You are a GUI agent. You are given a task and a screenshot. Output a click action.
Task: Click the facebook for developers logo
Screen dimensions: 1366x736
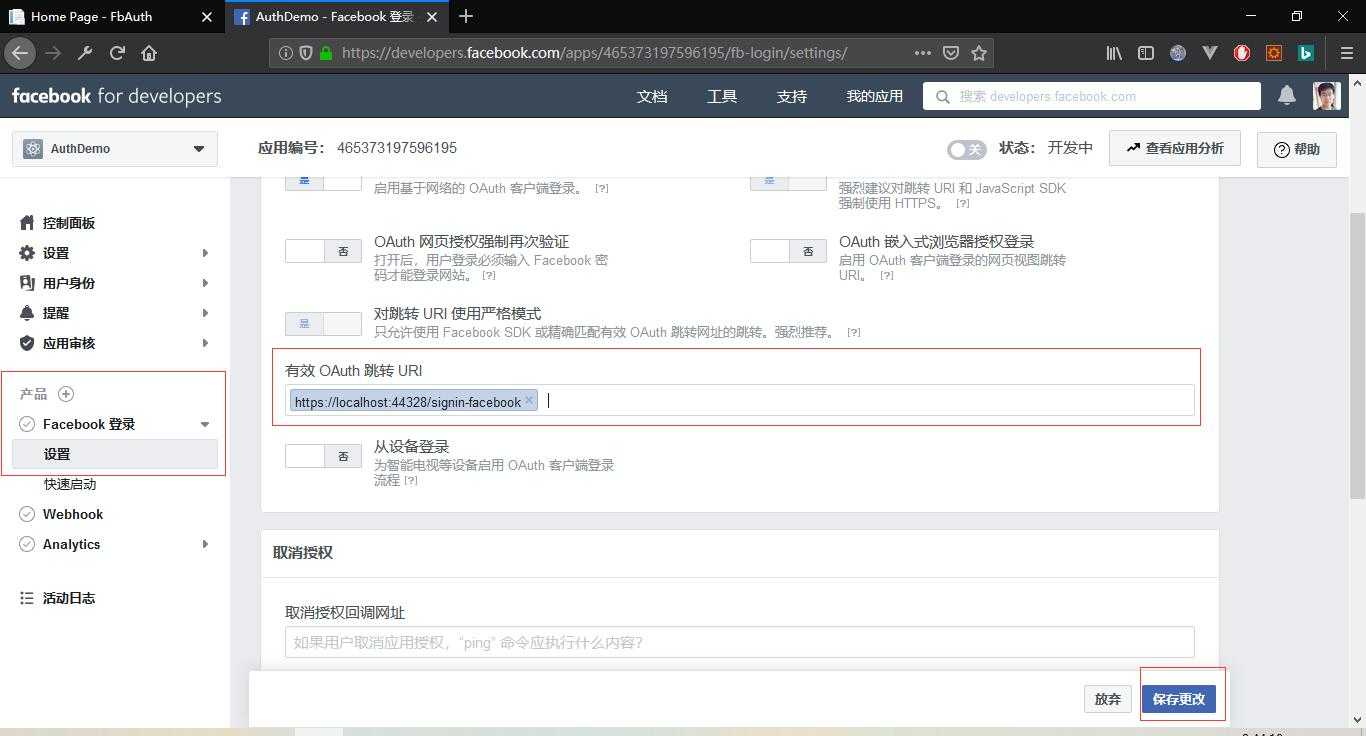(x=117, y=96)
